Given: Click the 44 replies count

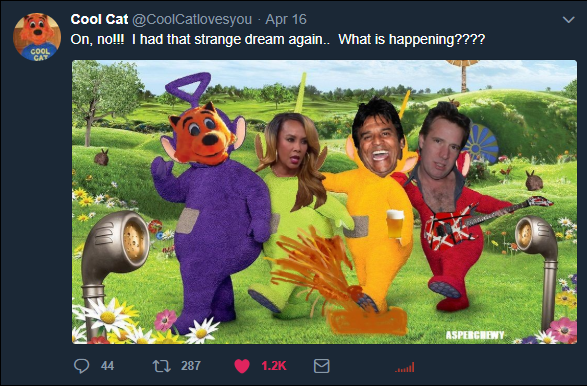Looking at the screenshot, I should point(107,366).
